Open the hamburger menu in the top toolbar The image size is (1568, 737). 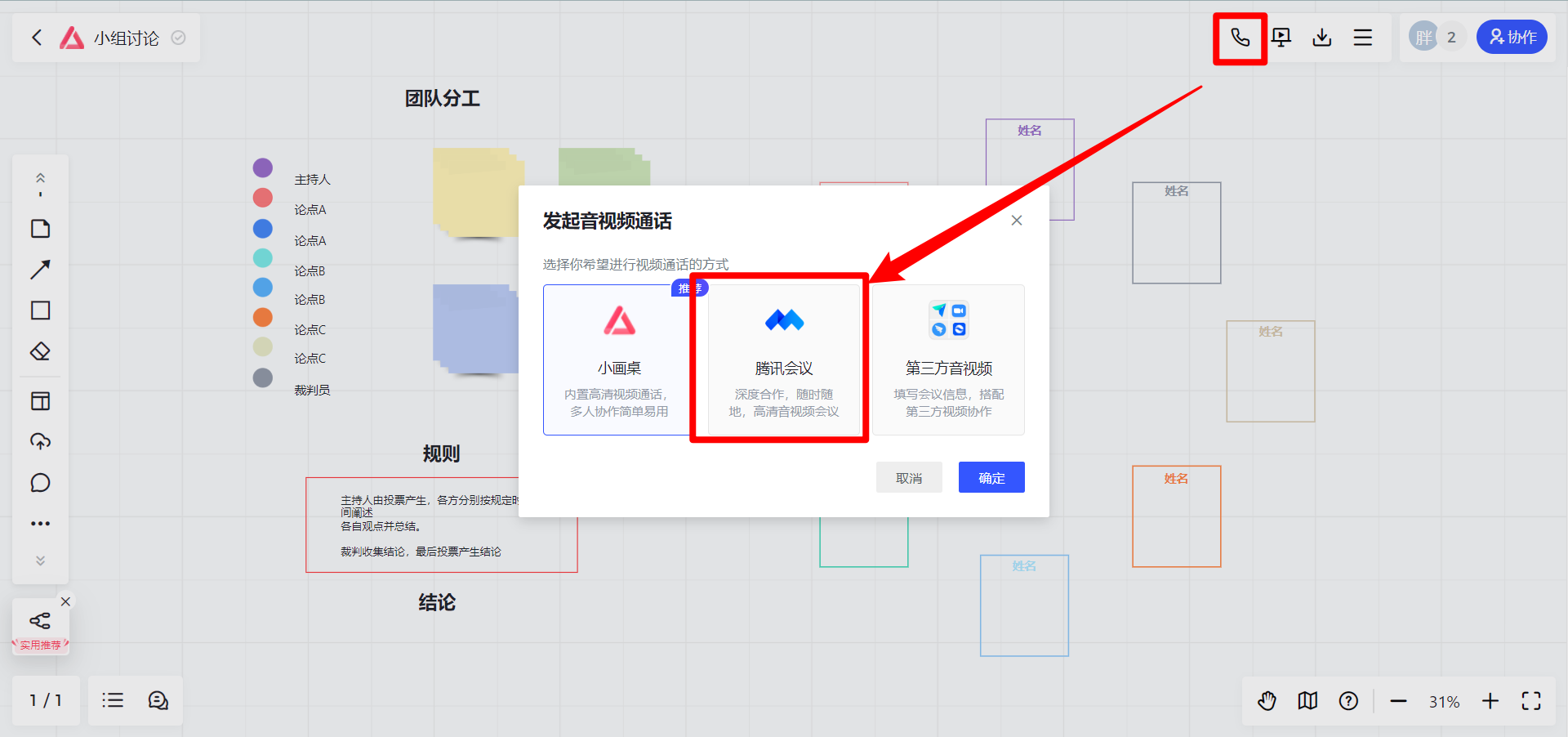(1362, 38)
